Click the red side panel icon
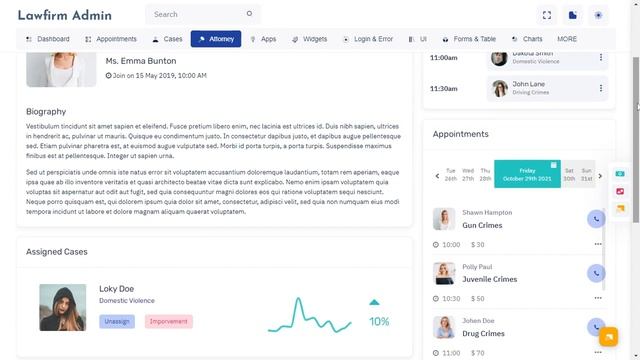Screen dimensions: 640x360 pyautogui.click(x=620, y=191)
